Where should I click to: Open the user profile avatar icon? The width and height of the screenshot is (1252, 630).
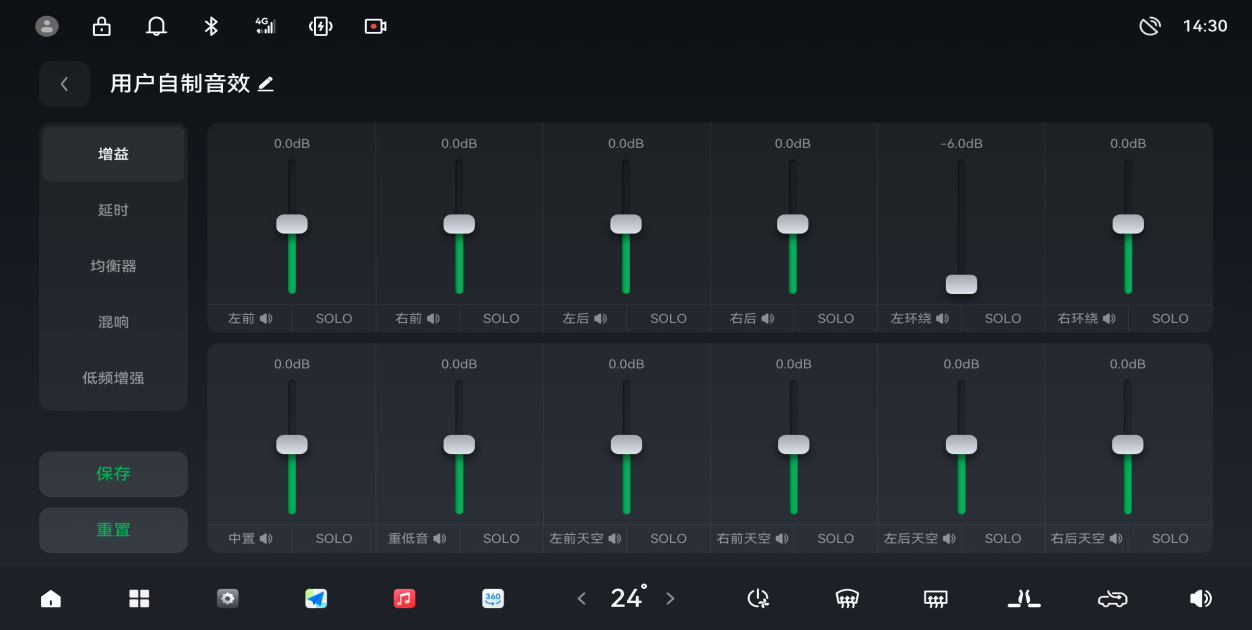click(47, 26)
